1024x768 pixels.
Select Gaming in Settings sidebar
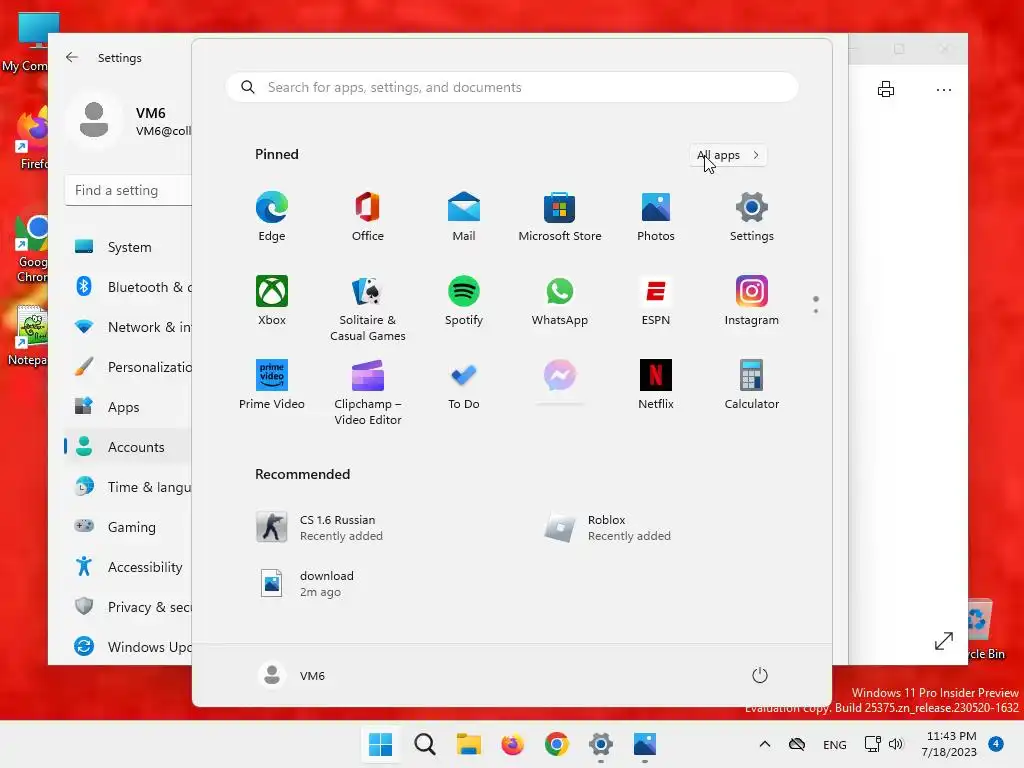pos(129,526)
